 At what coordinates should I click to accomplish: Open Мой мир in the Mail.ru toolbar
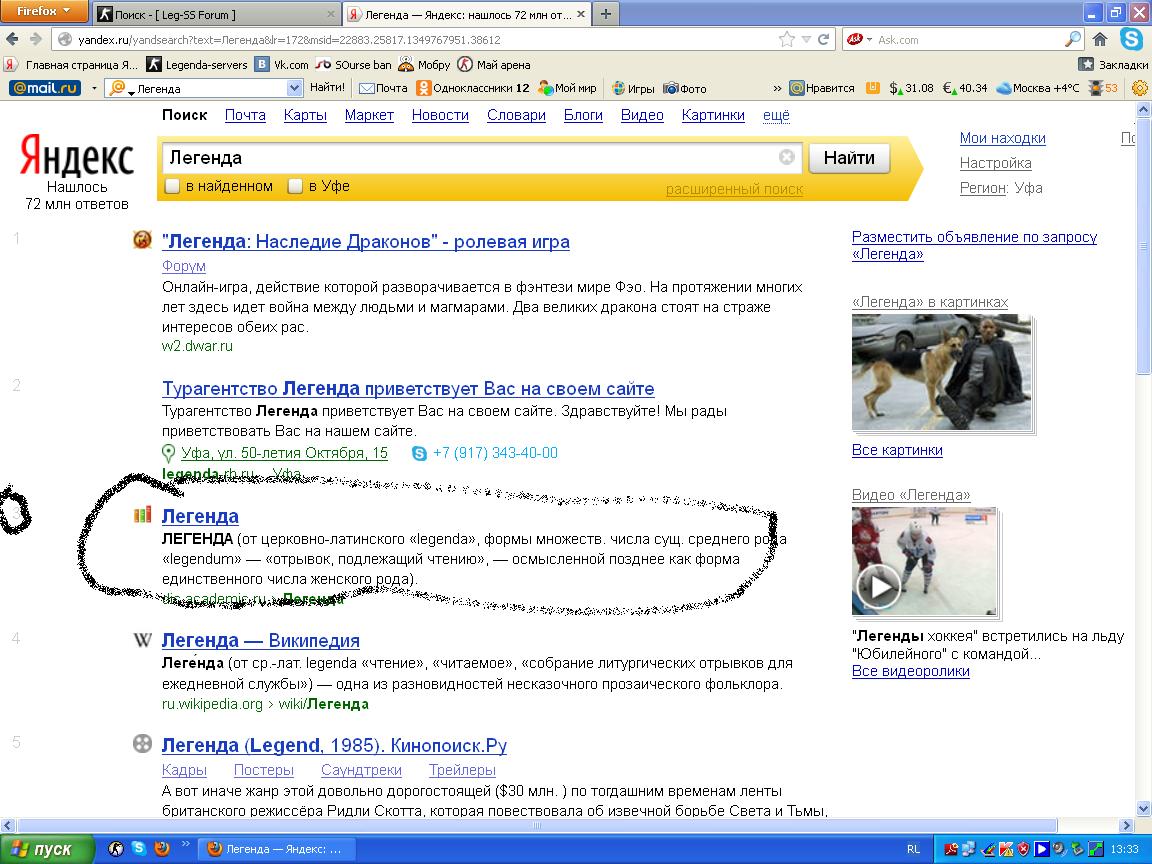click(567, 88)
